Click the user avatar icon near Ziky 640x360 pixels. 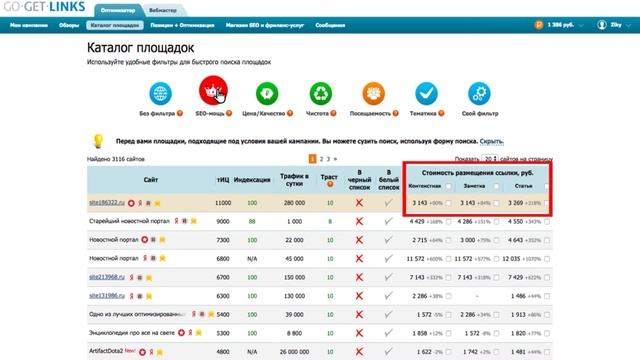[602, 25]
